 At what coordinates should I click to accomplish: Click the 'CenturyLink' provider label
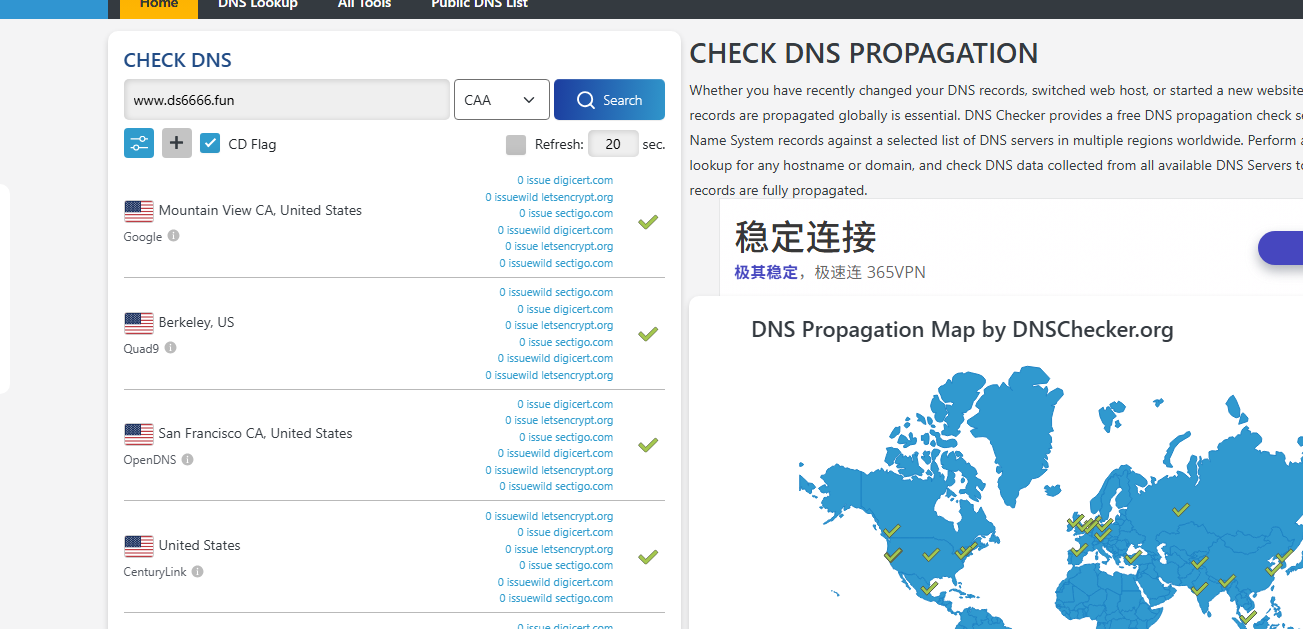pos(155,572)
